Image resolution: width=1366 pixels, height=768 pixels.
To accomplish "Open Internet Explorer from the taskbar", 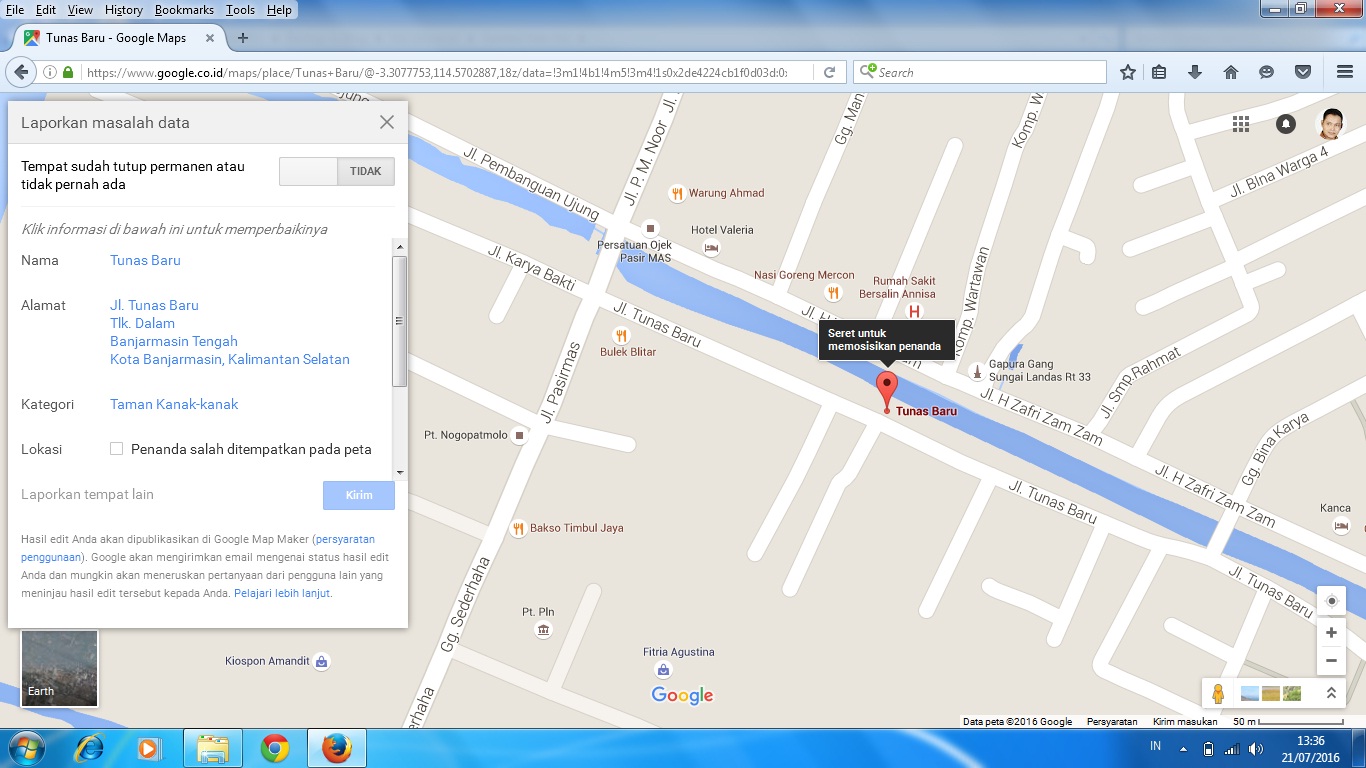I will [x=90, y=748].
